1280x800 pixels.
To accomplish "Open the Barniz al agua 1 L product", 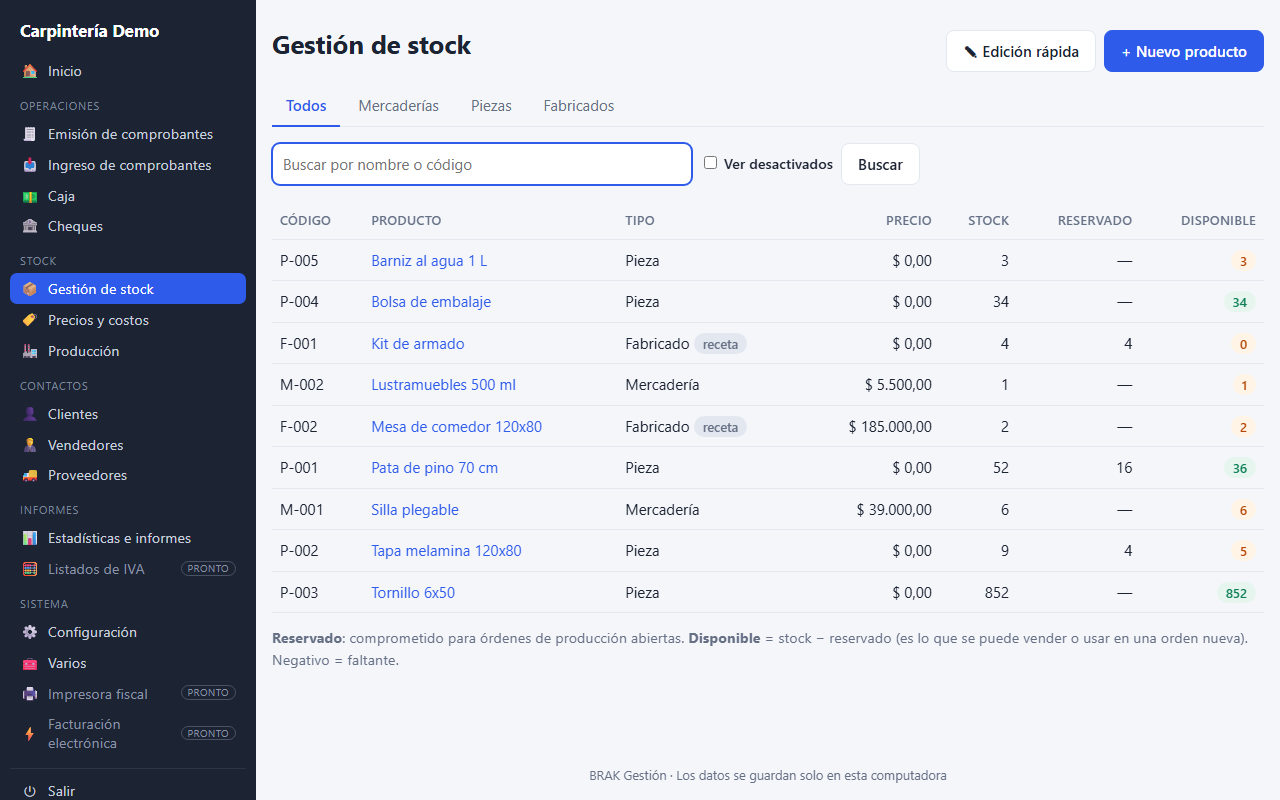I will click(x=429, y=261).
